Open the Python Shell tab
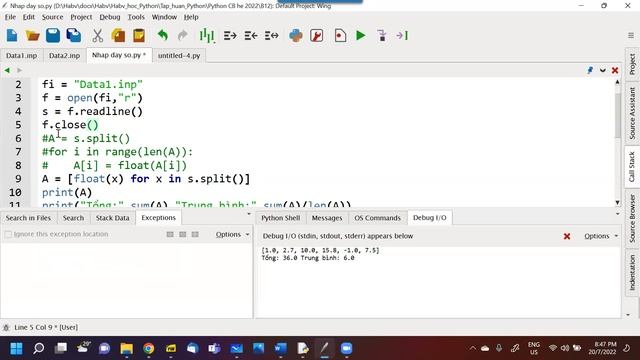This screenshot has width=640, height=360. pos(281,218)
